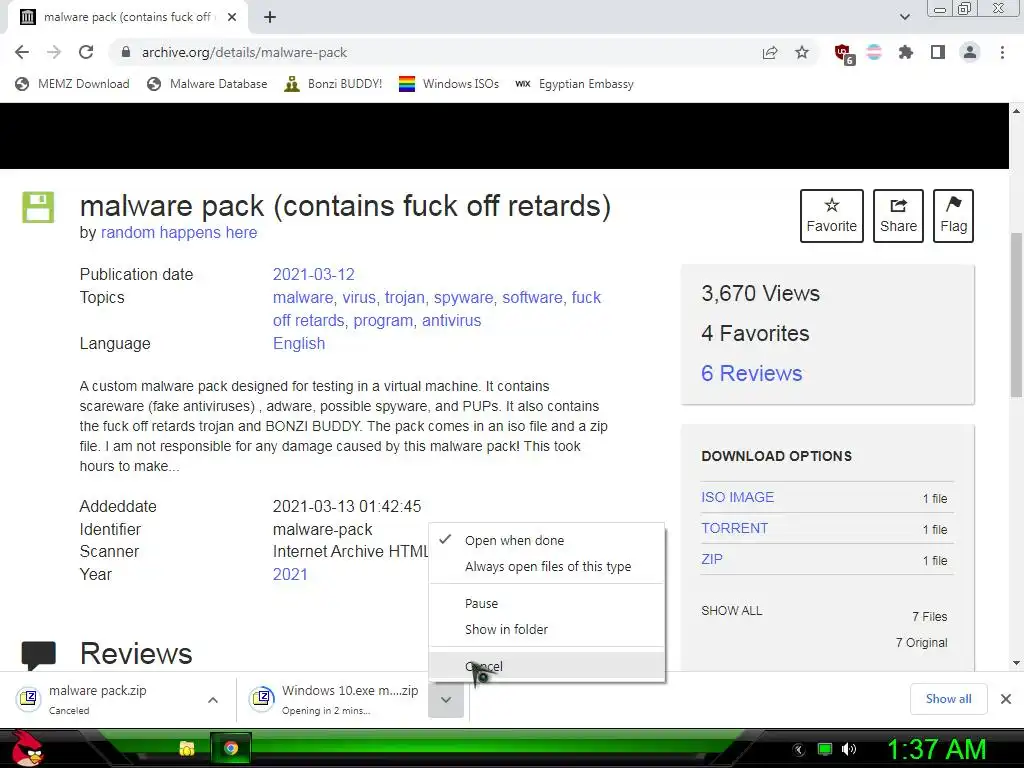Toggle the browser side panel icon
The image size is (1024, 768).
pyautogui.click(x=938, y=52)
